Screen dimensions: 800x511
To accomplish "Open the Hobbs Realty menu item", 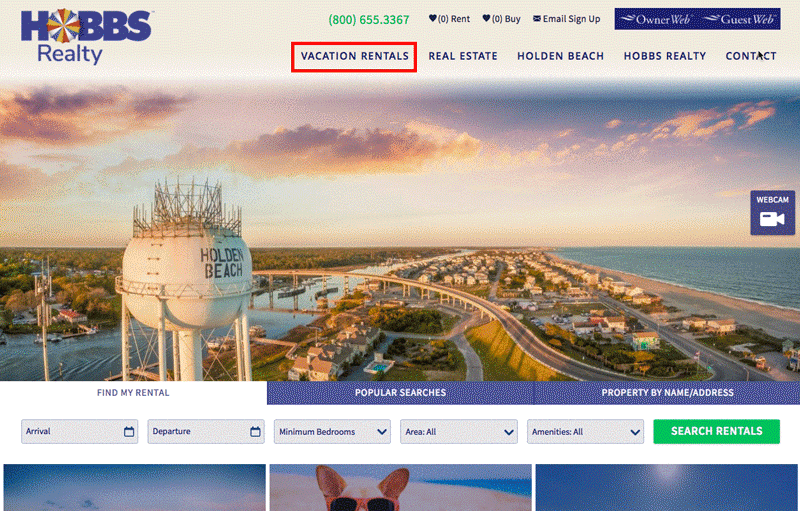I will click(665, 56).
